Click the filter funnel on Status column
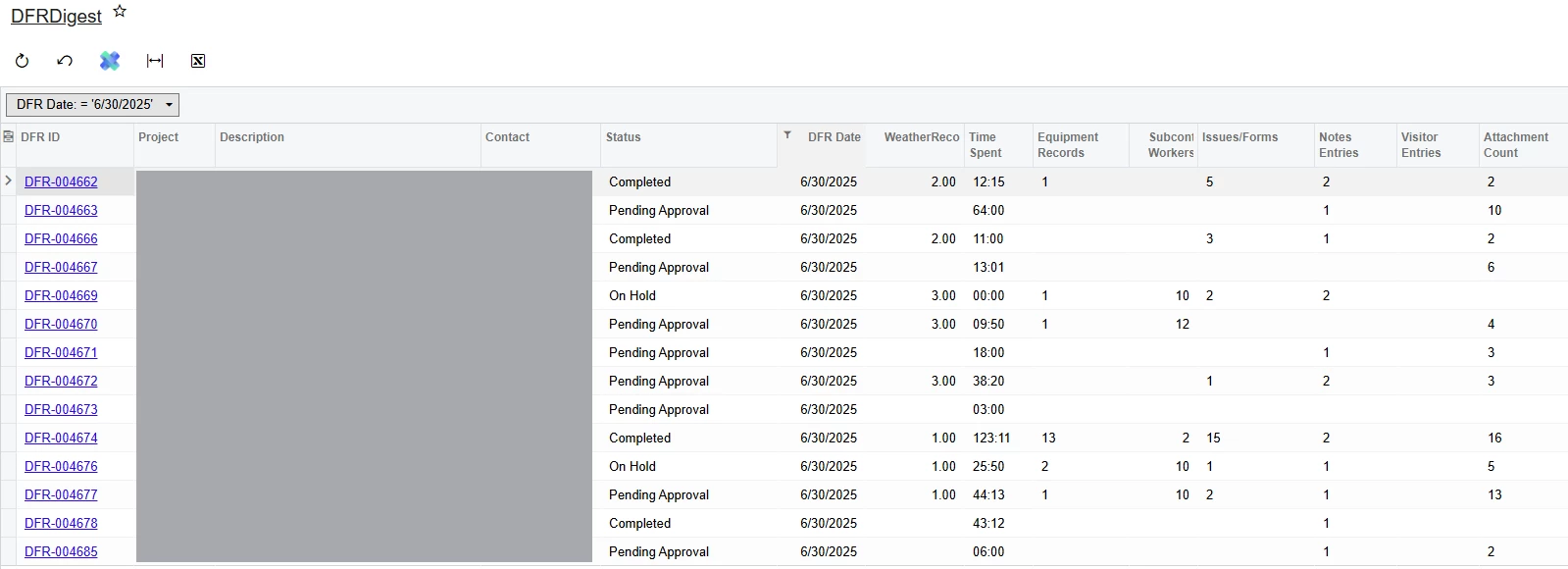 (787, 135)
